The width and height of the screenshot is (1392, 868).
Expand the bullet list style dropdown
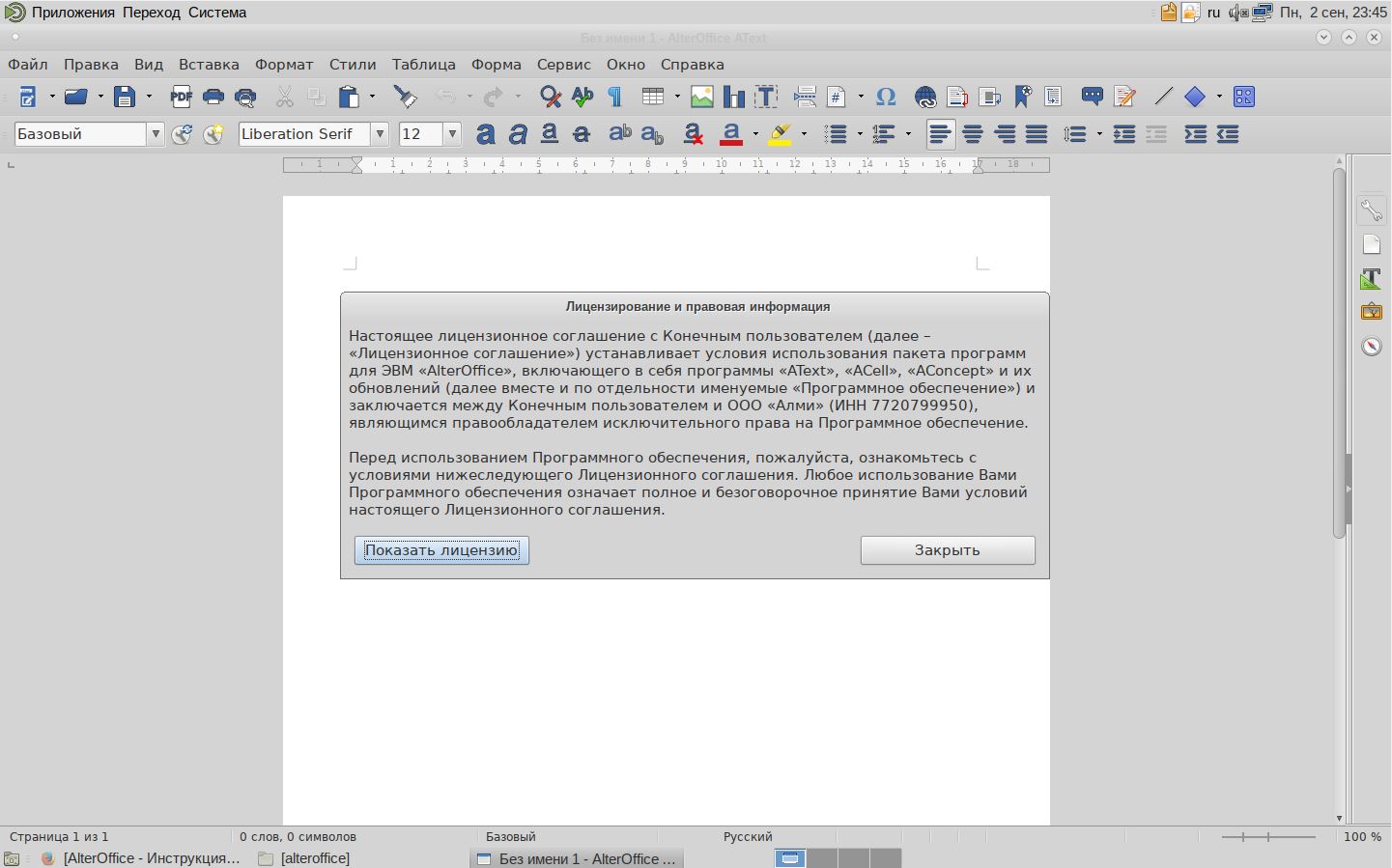tap(859, 134)
